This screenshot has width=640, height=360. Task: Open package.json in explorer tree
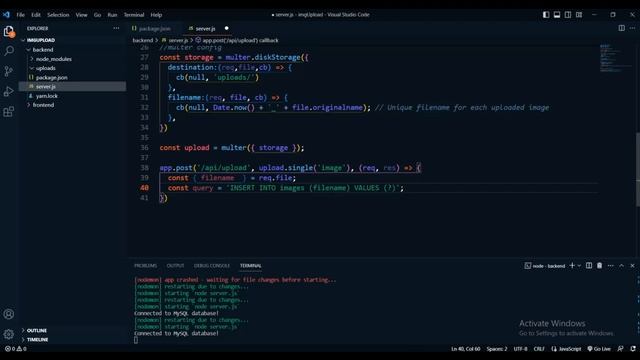coord(73,77)
